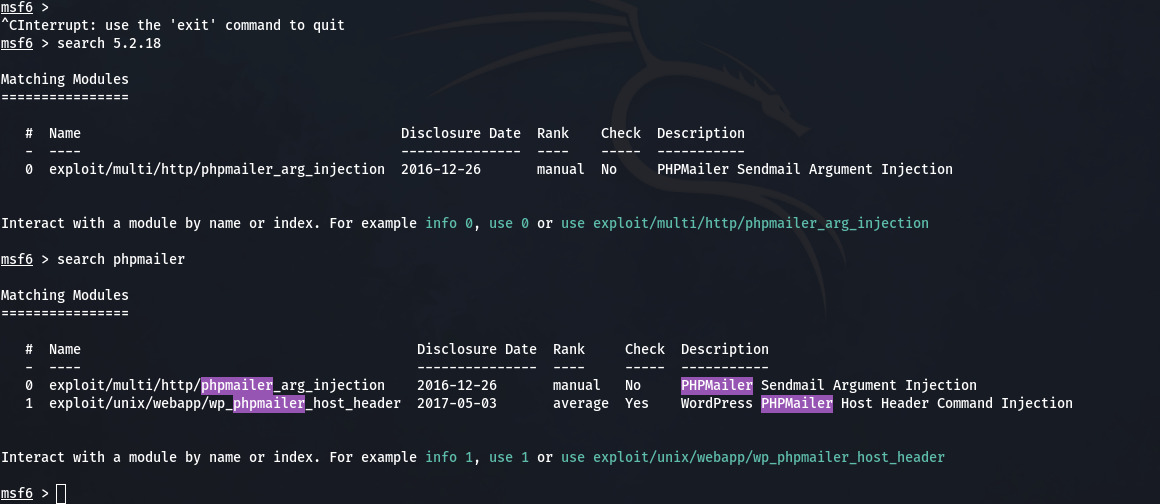Click the "Host Header Command Injection" description text
The height and width of the screenshot is (504, 1160).
956,403
